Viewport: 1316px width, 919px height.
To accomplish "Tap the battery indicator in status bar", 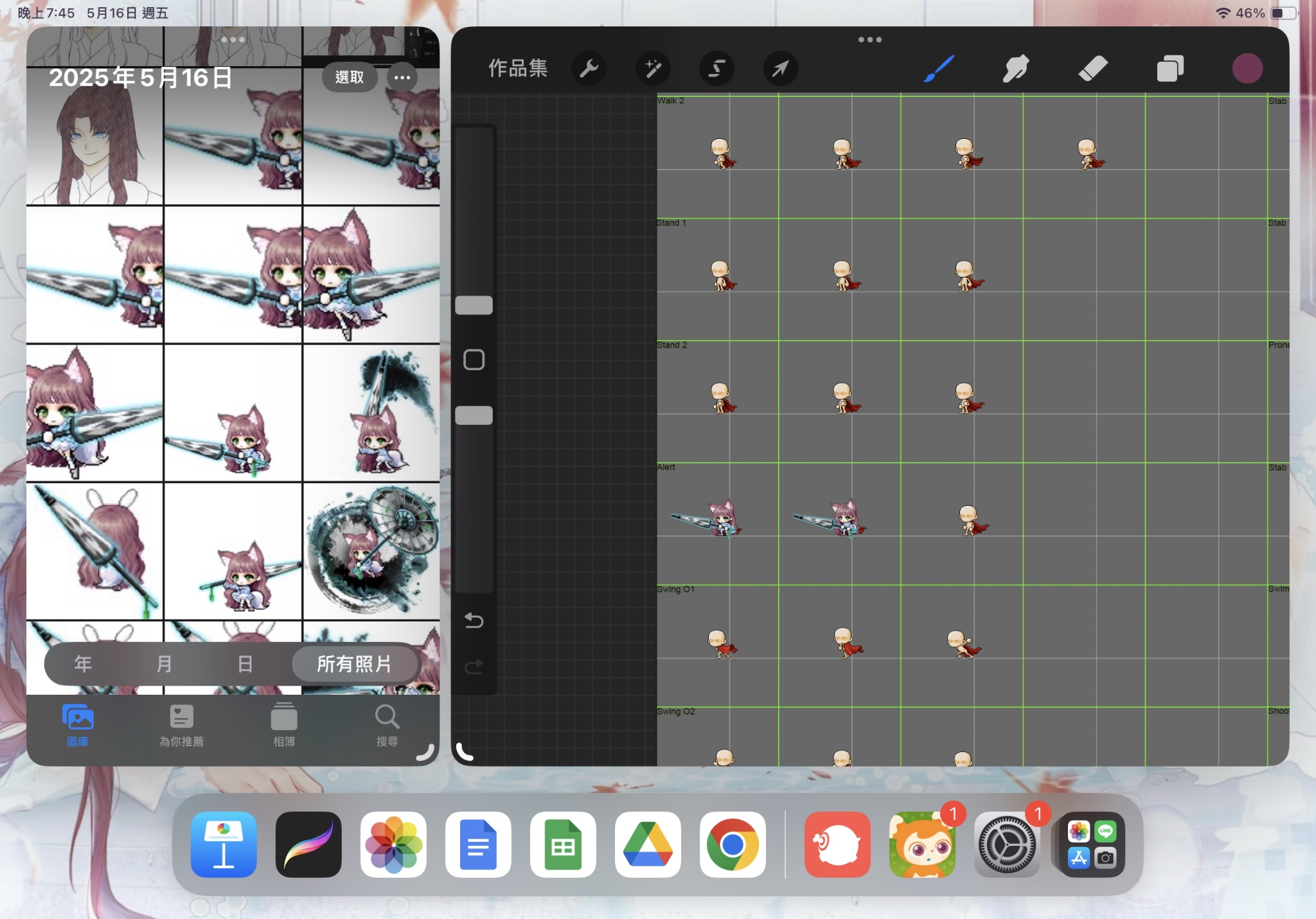I will click(1285, 13).
